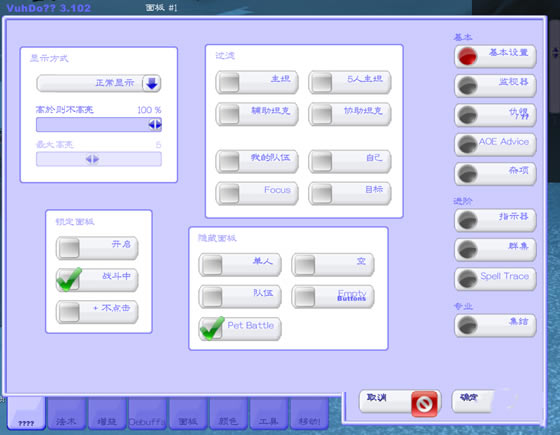Adjust the 高於则不高亮 slider
Image resolution: width=560 pixels, height=435 pixels.
[x=99, y=125]
